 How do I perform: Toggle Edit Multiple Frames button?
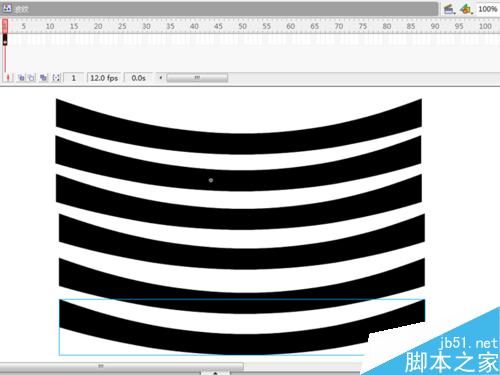[x=43, y=78]
